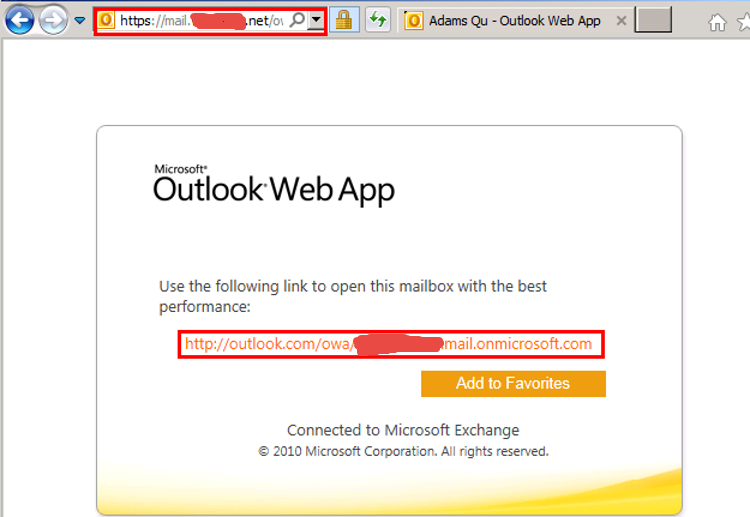Open the address bar autocomplete dropdown
This screenshot has width=750, height=517.
(x=316, y=20)
